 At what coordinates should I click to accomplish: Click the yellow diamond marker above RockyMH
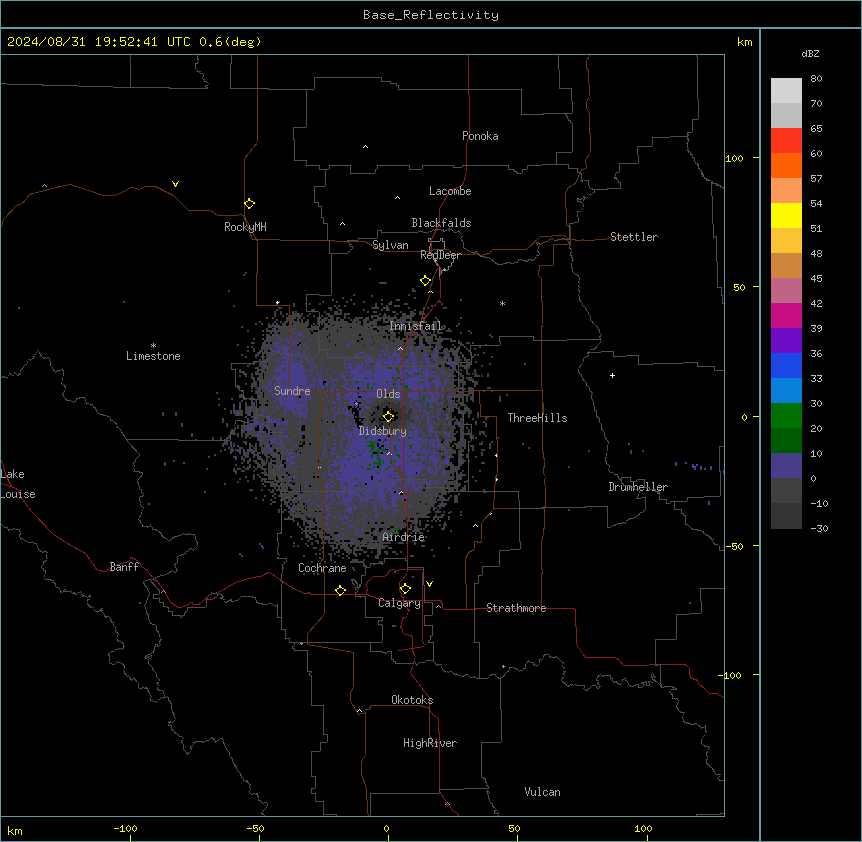(x=249, y=204)
